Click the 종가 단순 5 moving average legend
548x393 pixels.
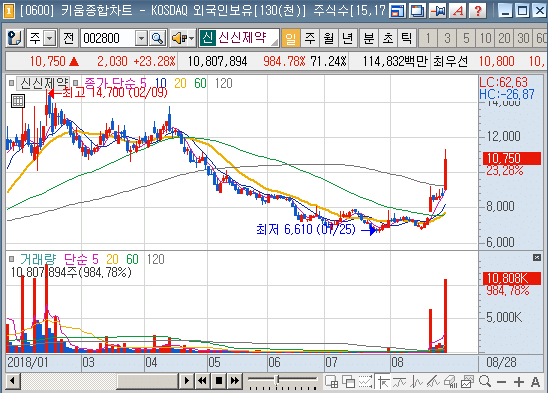pyautogui.click(x=115, y=83)
